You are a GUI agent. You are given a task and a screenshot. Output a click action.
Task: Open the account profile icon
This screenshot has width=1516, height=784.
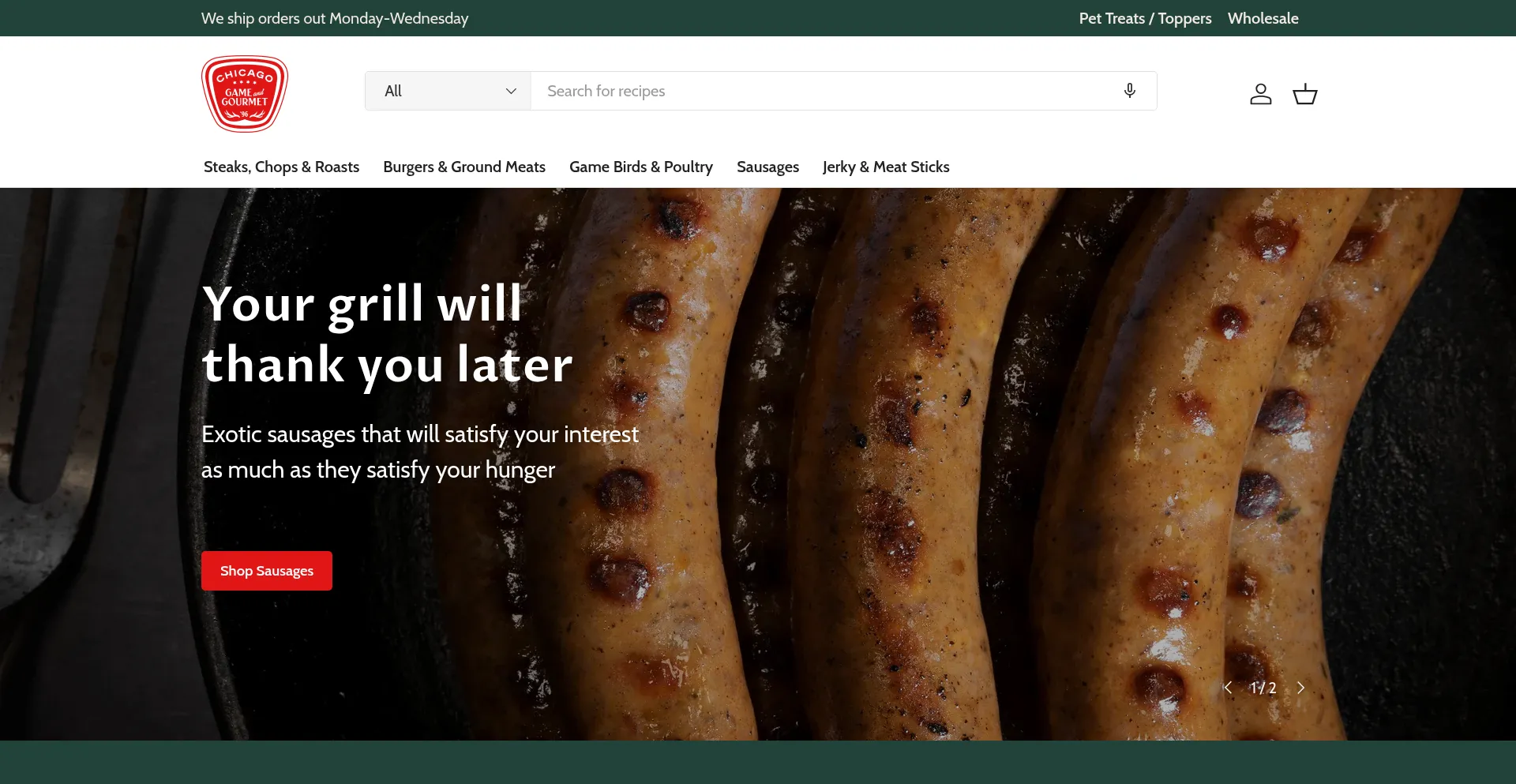1261,94
